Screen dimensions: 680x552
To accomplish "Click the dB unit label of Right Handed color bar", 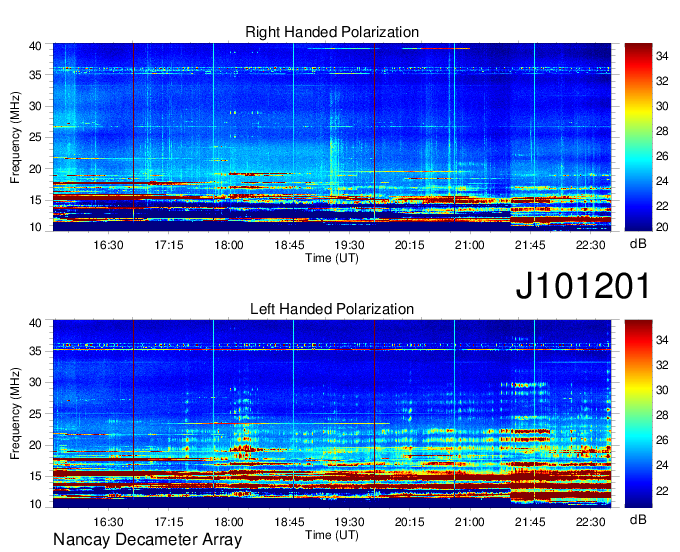I will [638, 244].
